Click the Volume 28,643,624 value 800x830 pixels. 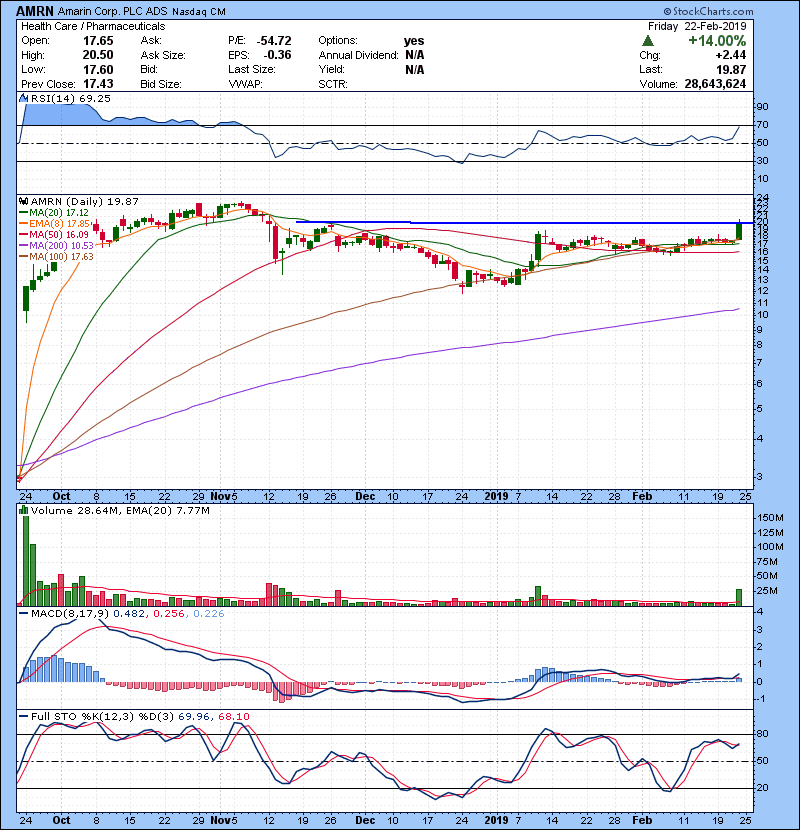click(715, 84)
